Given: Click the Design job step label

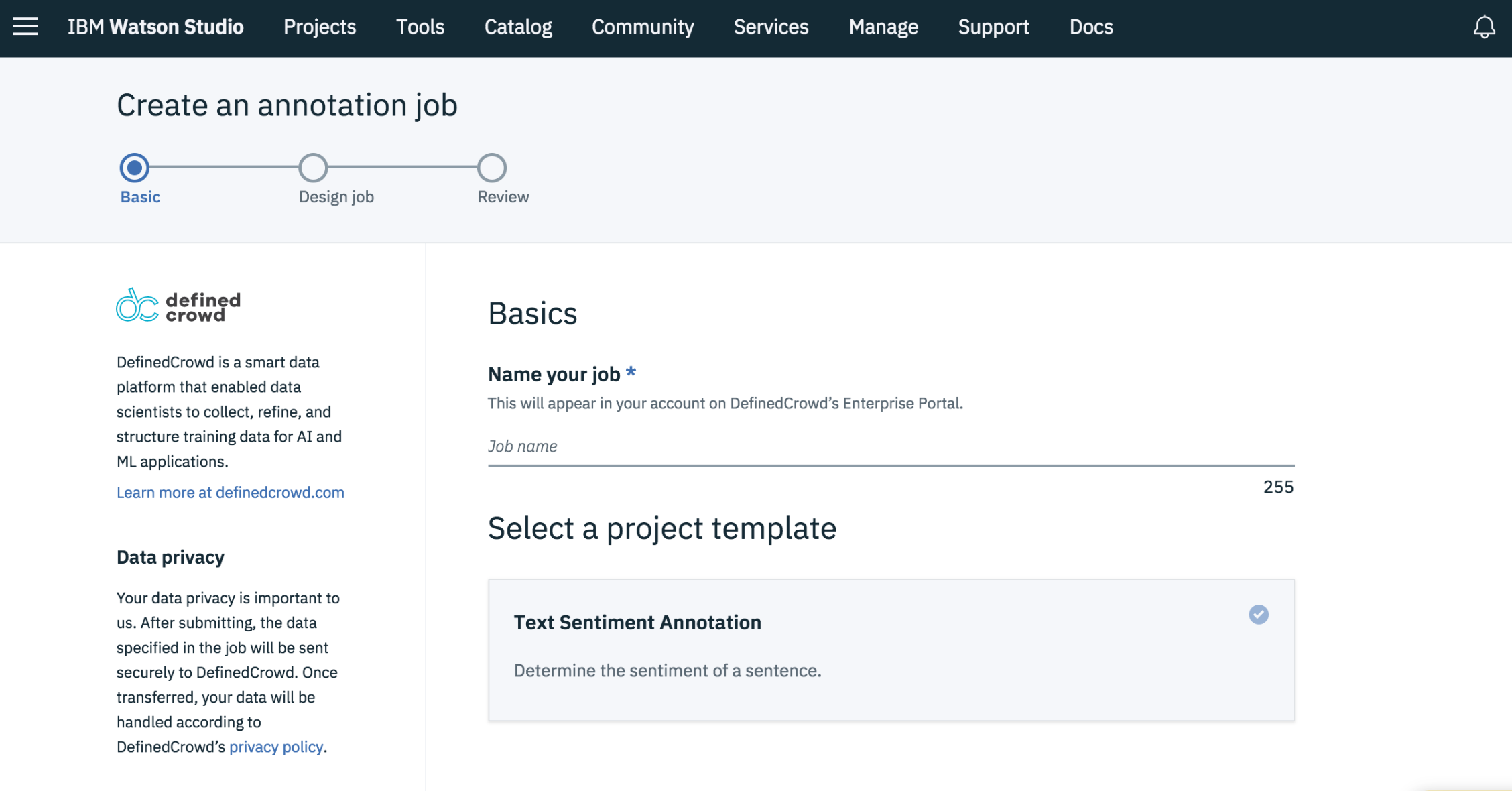Looking at the screenshot, I should pyautogui.click(x=336, y=197).
